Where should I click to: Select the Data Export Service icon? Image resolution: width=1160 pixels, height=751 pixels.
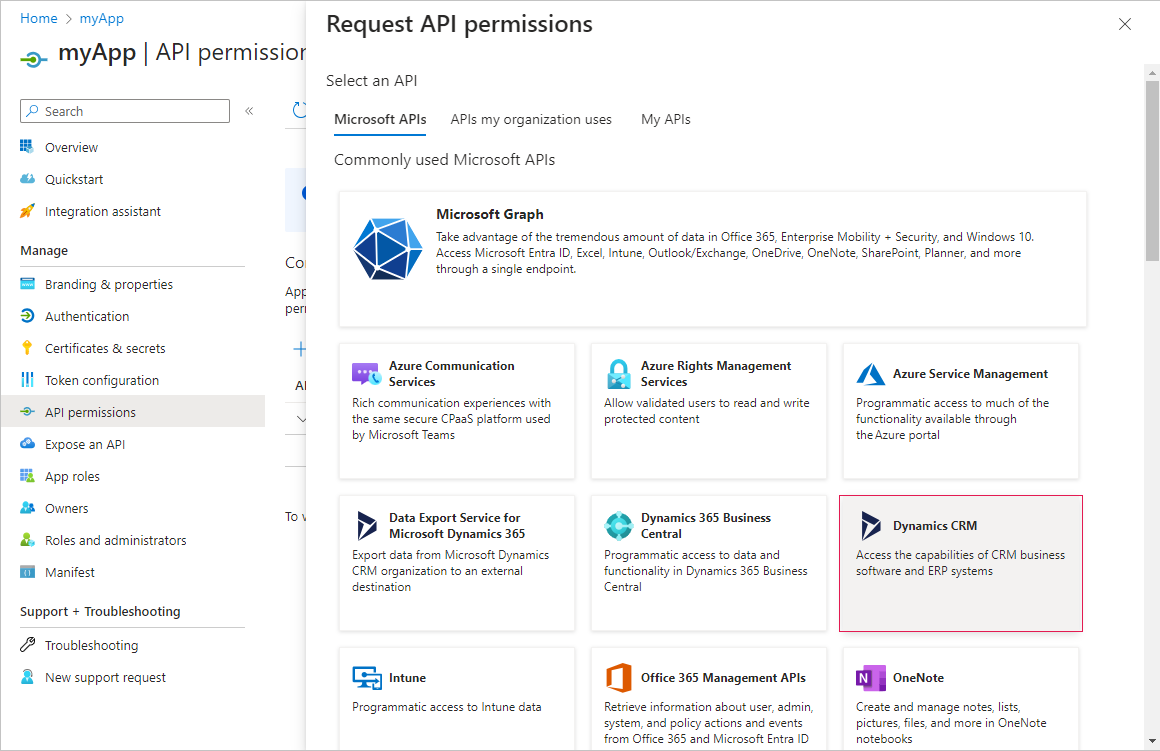366,525
